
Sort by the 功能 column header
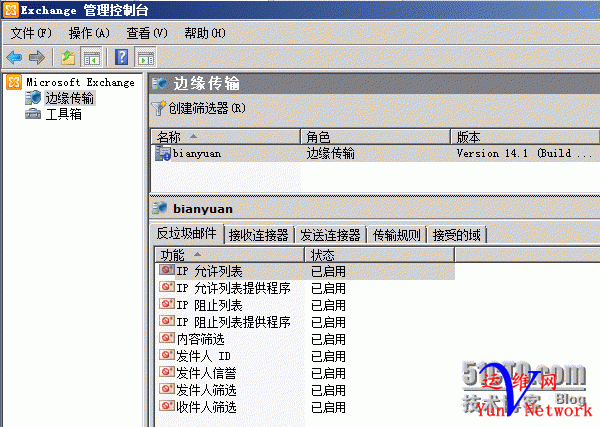click(230, 255)
